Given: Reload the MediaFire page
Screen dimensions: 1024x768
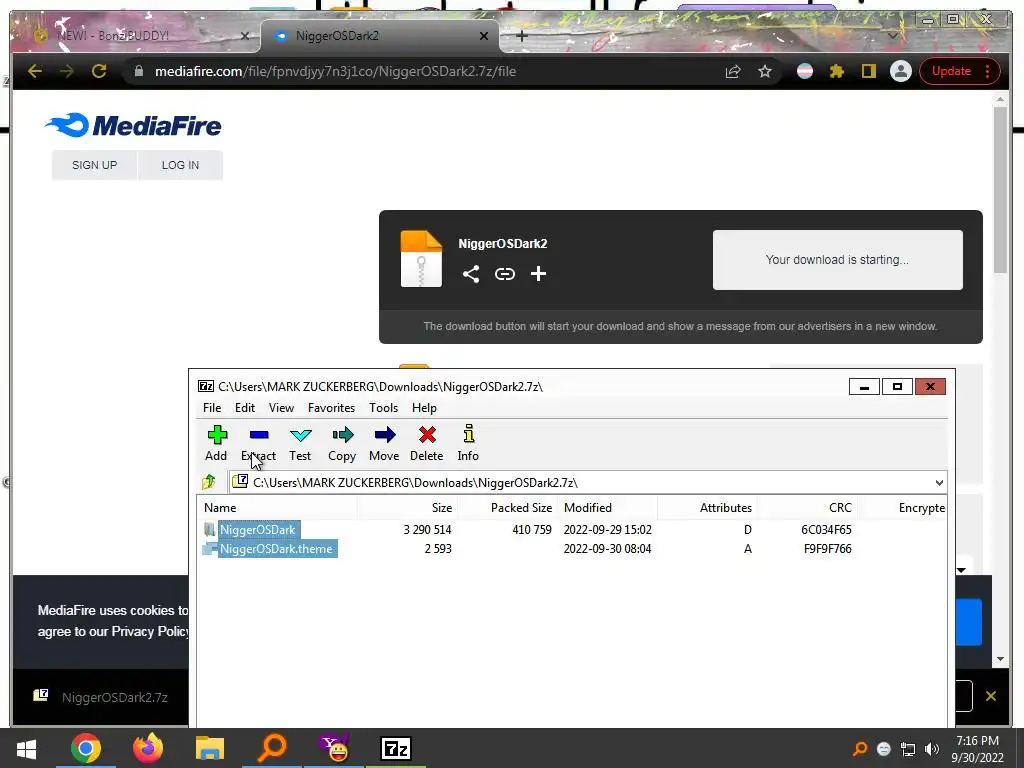Looking at the screenshot, I should point(99,71).
